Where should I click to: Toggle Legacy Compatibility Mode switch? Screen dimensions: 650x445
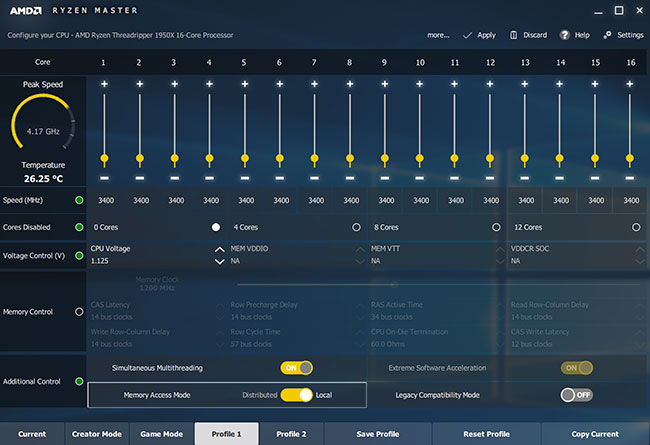576,395
